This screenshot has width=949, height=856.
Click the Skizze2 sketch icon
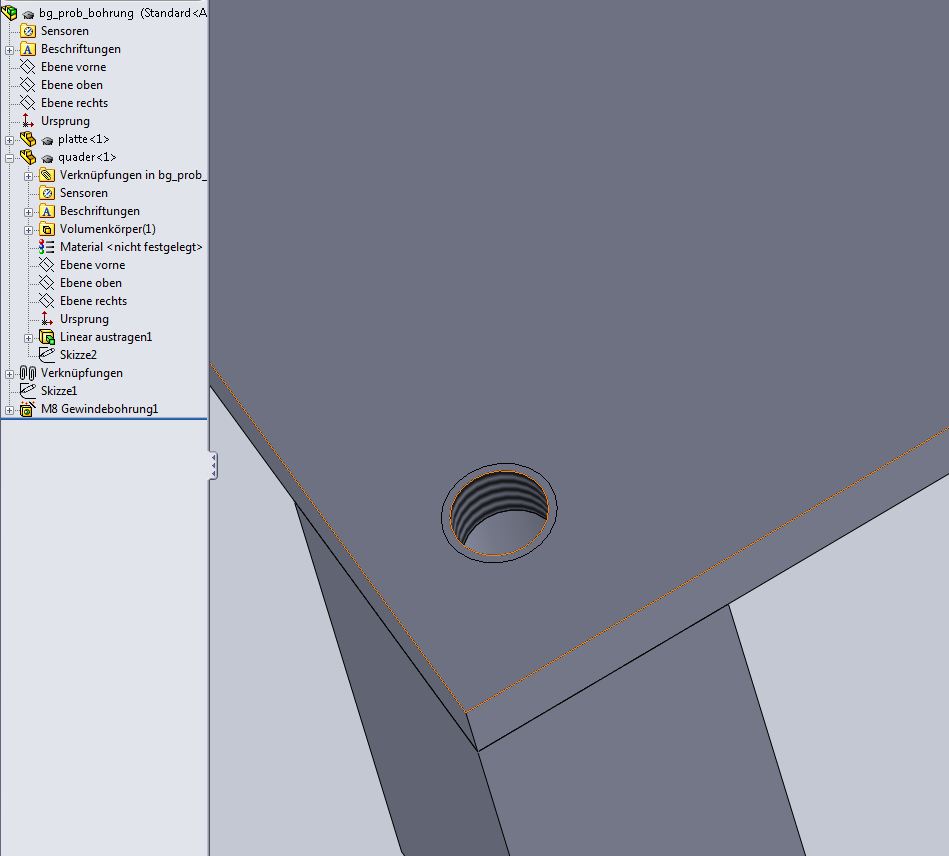tap(47, 355)
